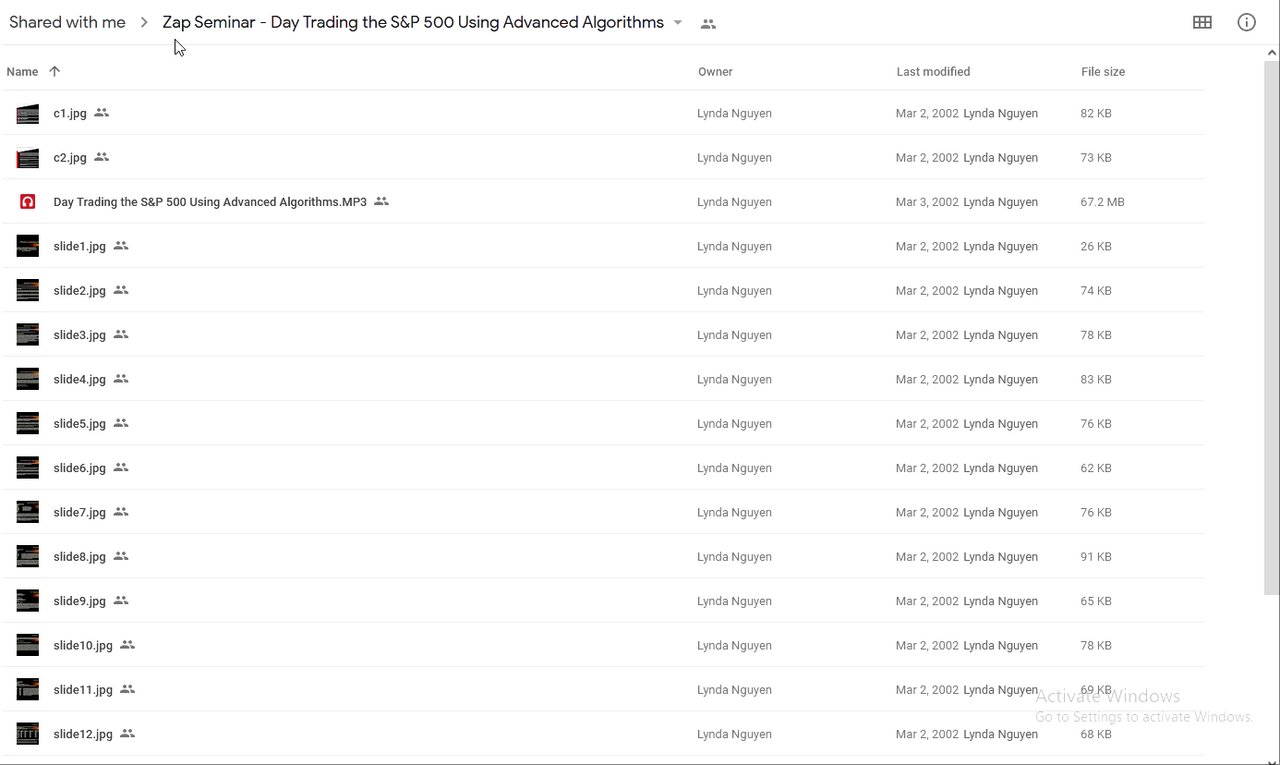Select slide2.jpg thumbnail icon
This screenshot has height=765, width=1280.
pyautogui.click(x=28, y=291)
